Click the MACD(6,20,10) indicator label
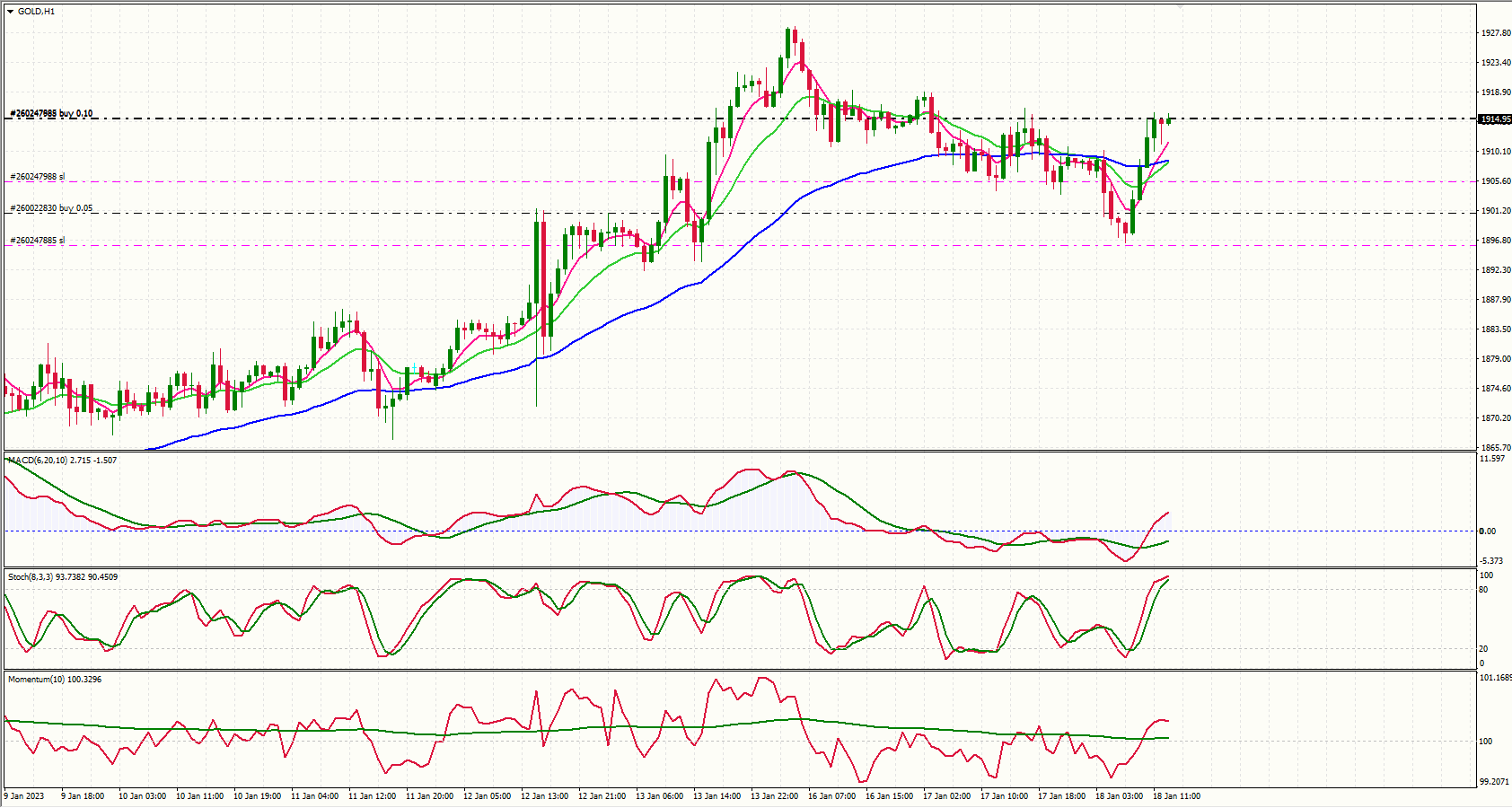The height and width of the screenshot is (808, 1512). click(63, 461)
